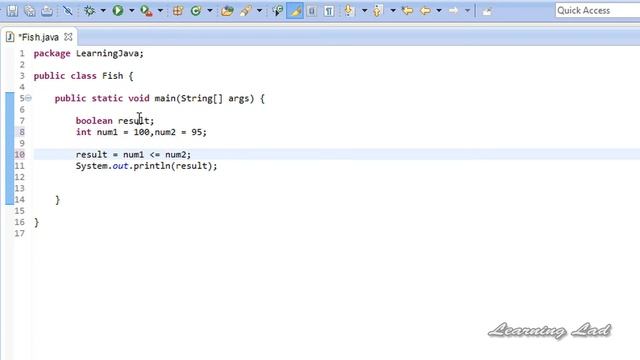Viewport: 640px width, 360px height.
Task: Open the Back history dropdown arrow
Action: pyautogui.click(x=439, y=11)
